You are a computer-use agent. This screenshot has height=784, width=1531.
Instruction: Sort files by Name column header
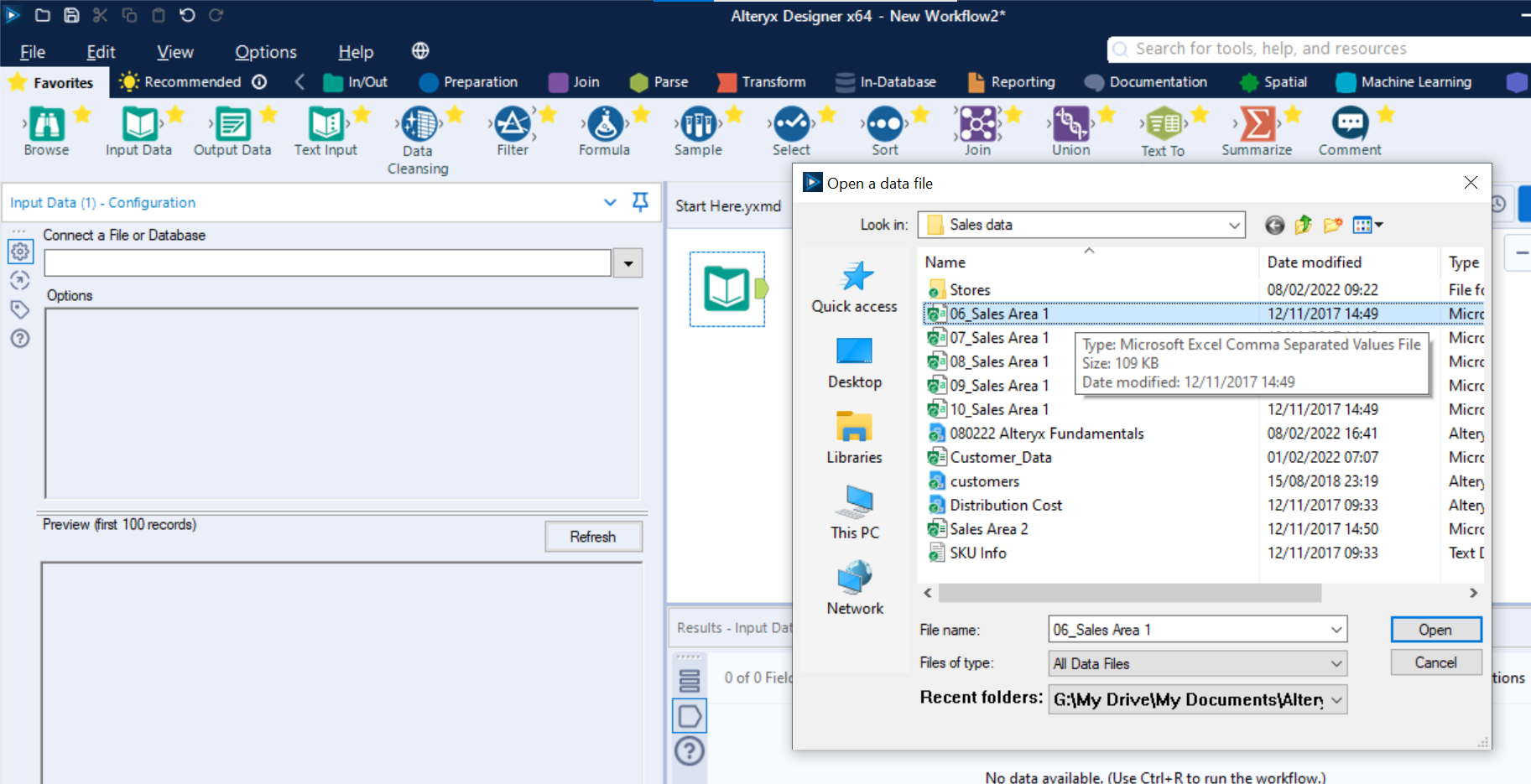click(x=945, y=262)
